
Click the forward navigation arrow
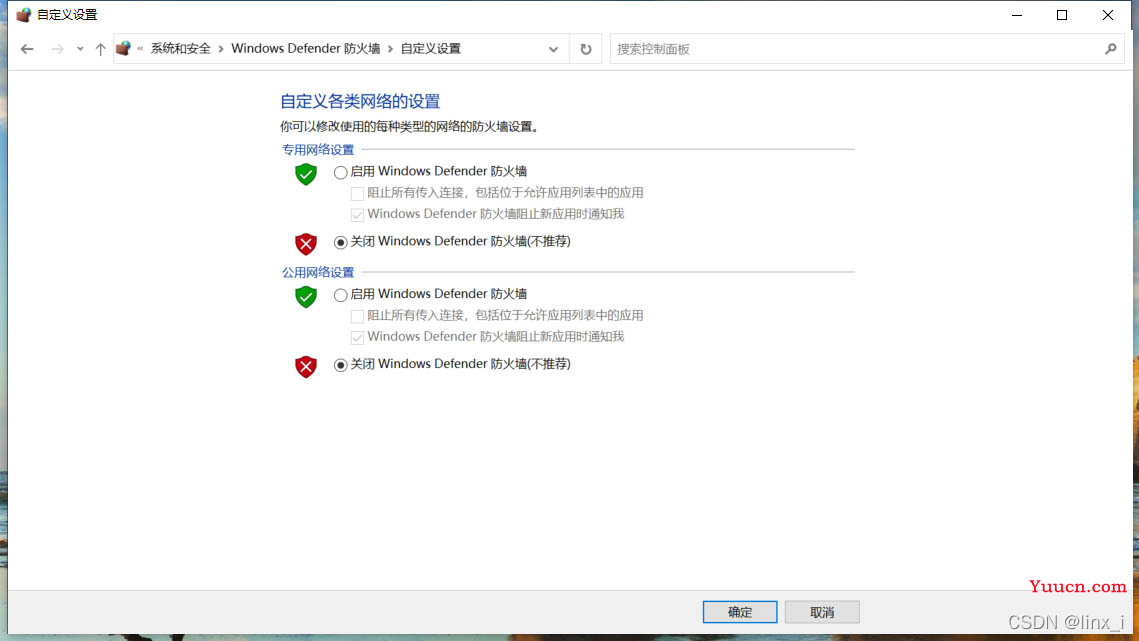tap(57, 49)
